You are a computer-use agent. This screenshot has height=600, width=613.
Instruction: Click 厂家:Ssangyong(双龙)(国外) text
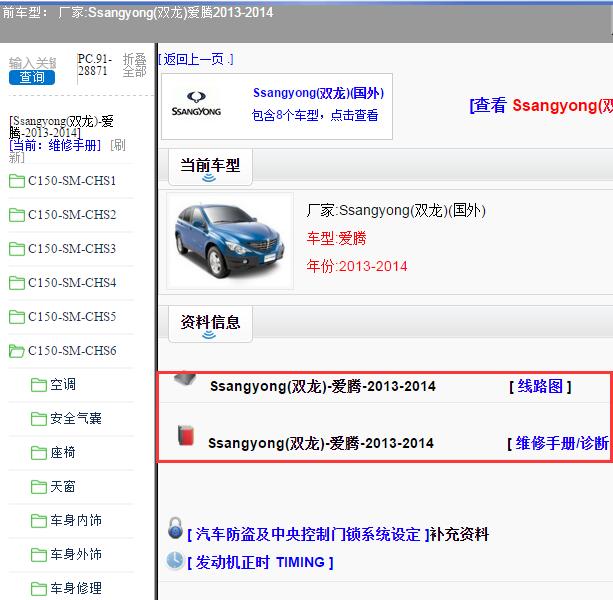pyautogui.click(x=396, y=211)
